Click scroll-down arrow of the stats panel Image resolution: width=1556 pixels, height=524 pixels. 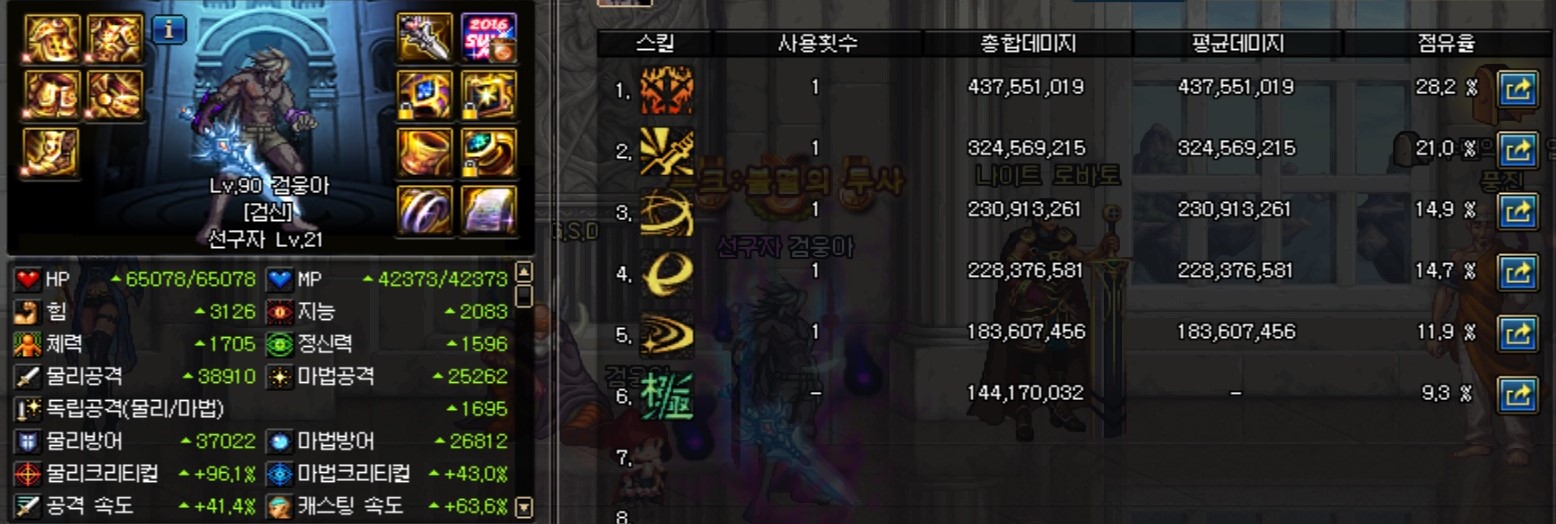click(524, 507)
